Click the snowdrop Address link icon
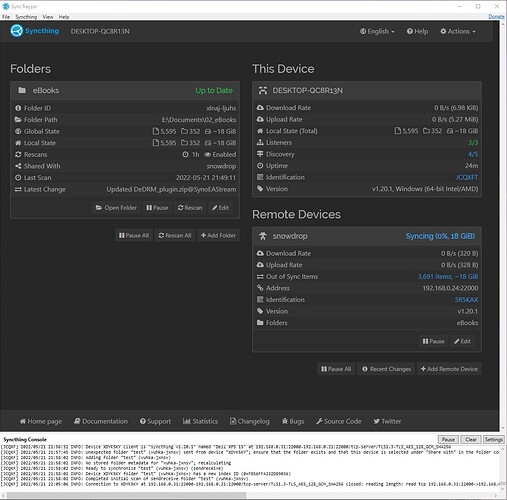 [260, 288]
